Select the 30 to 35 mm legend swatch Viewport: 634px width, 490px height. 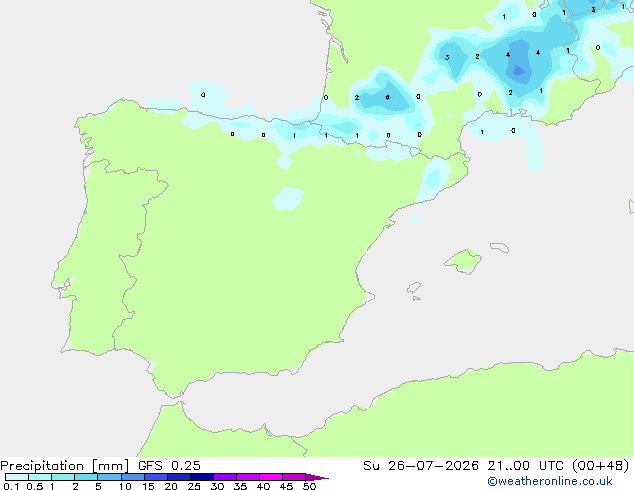click(x=224, y=477)
